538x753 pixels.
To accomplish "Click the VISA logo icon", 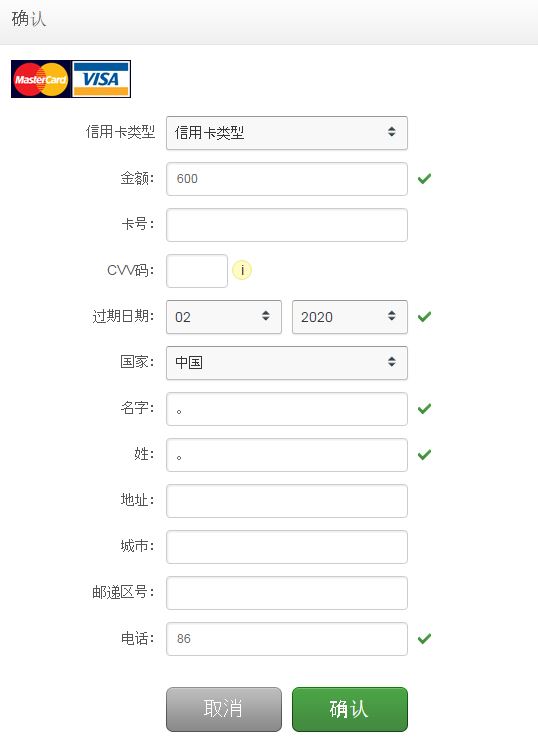I will pos(101,79).
